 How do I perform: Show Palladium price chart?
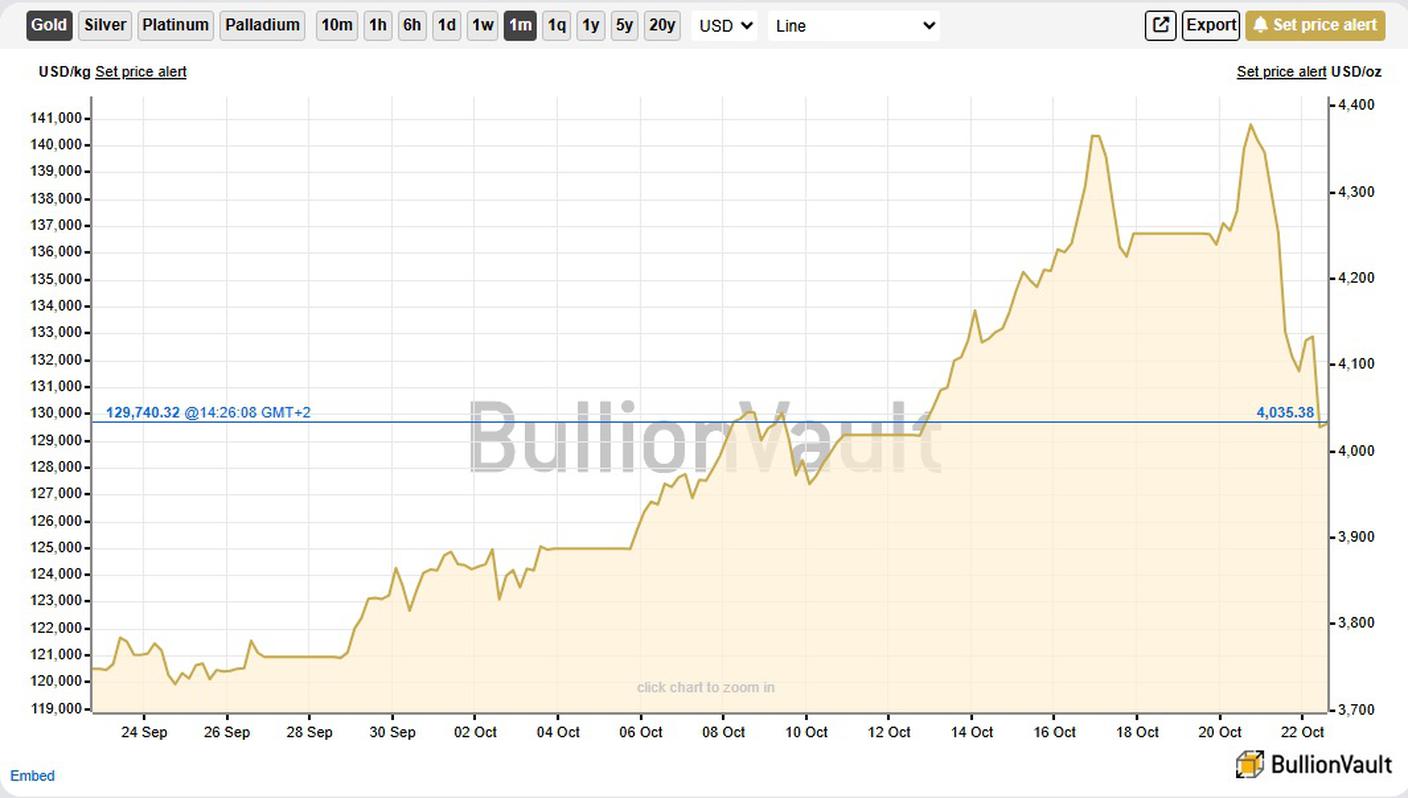click(262, 25)
